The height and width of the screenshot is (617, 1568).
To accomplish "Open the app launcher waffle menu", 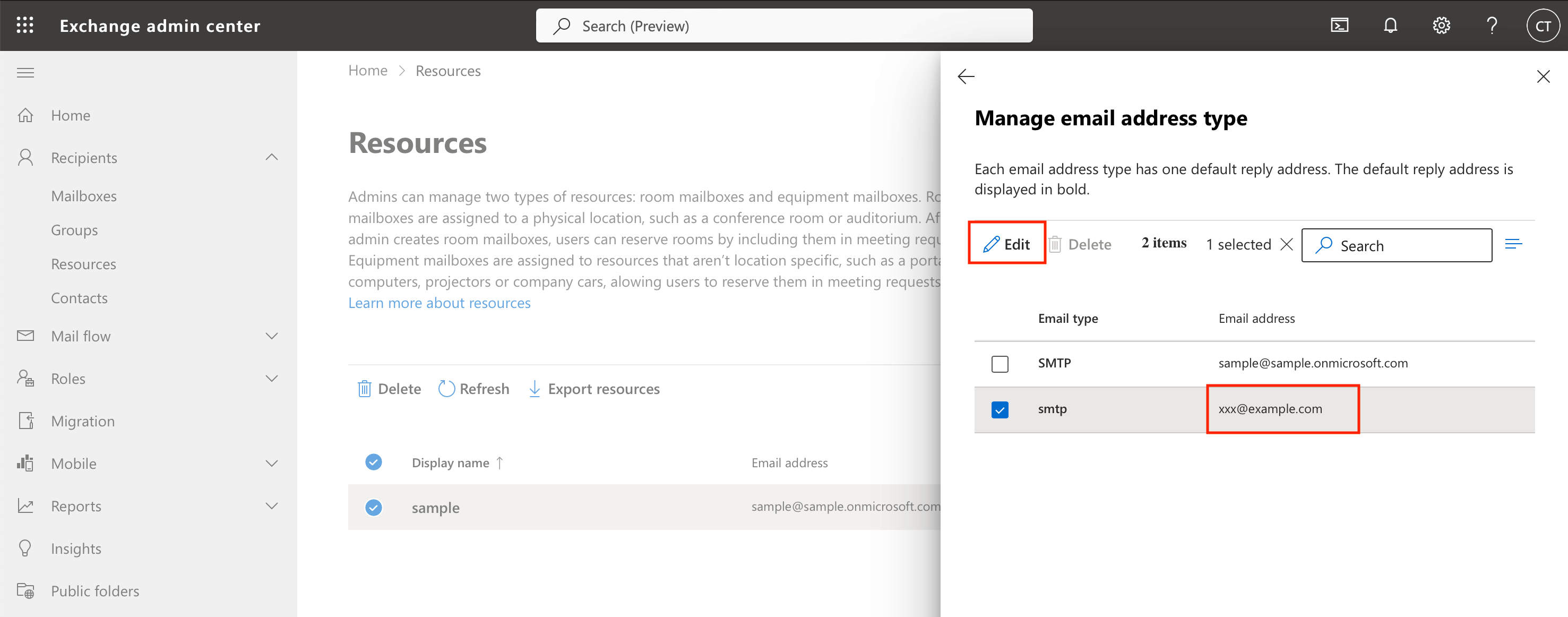I will (x=25, y=25).
